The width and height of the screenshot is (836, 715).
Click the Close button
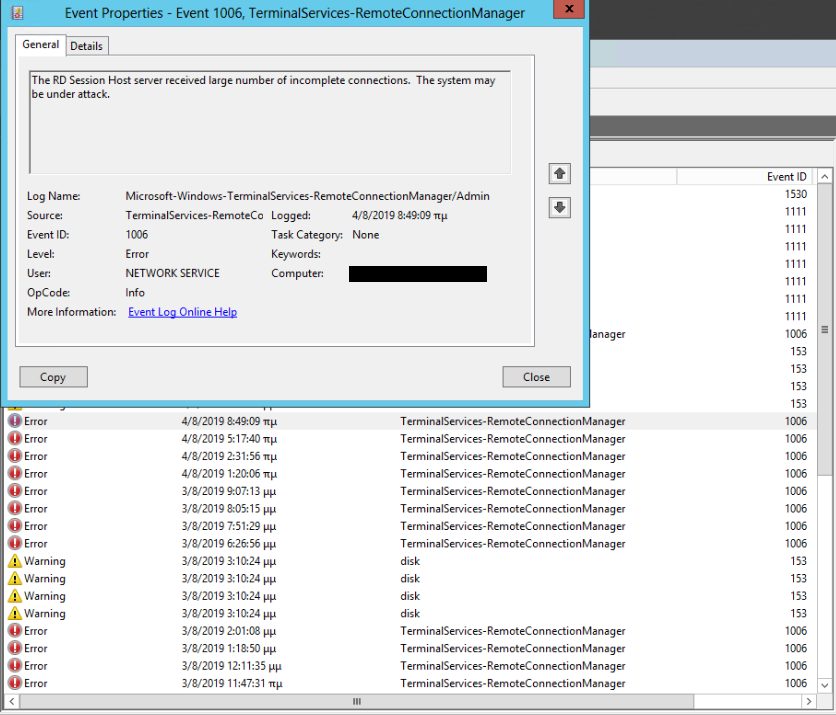(536, 377)
